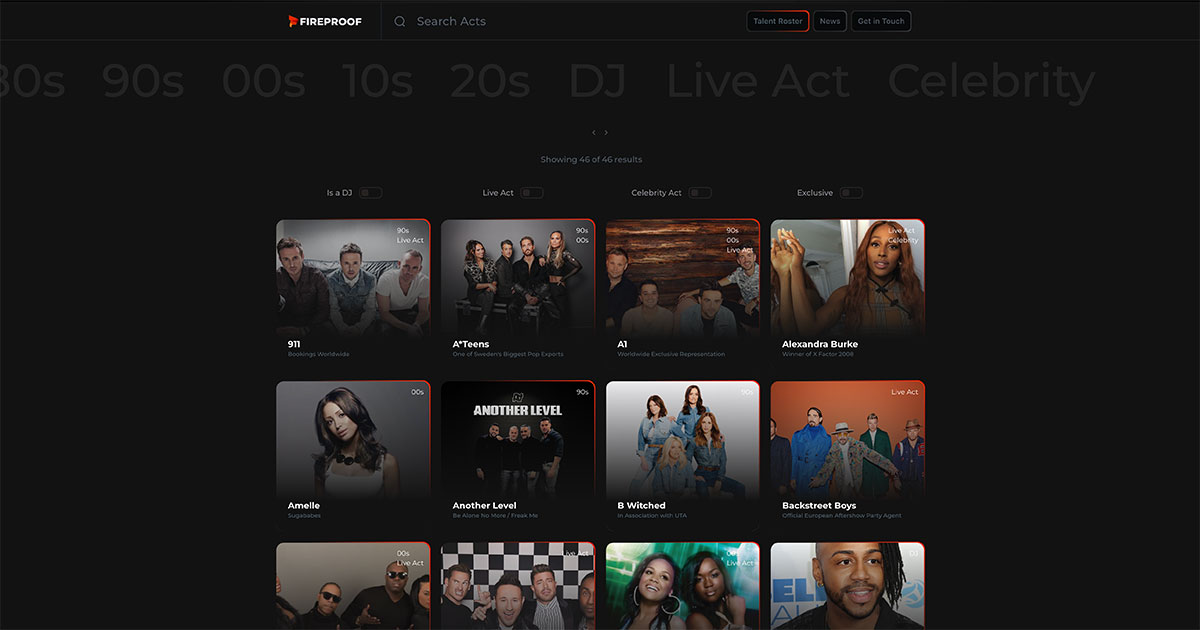Go to next category with right chevron
1200x630 pixels.
606,132
